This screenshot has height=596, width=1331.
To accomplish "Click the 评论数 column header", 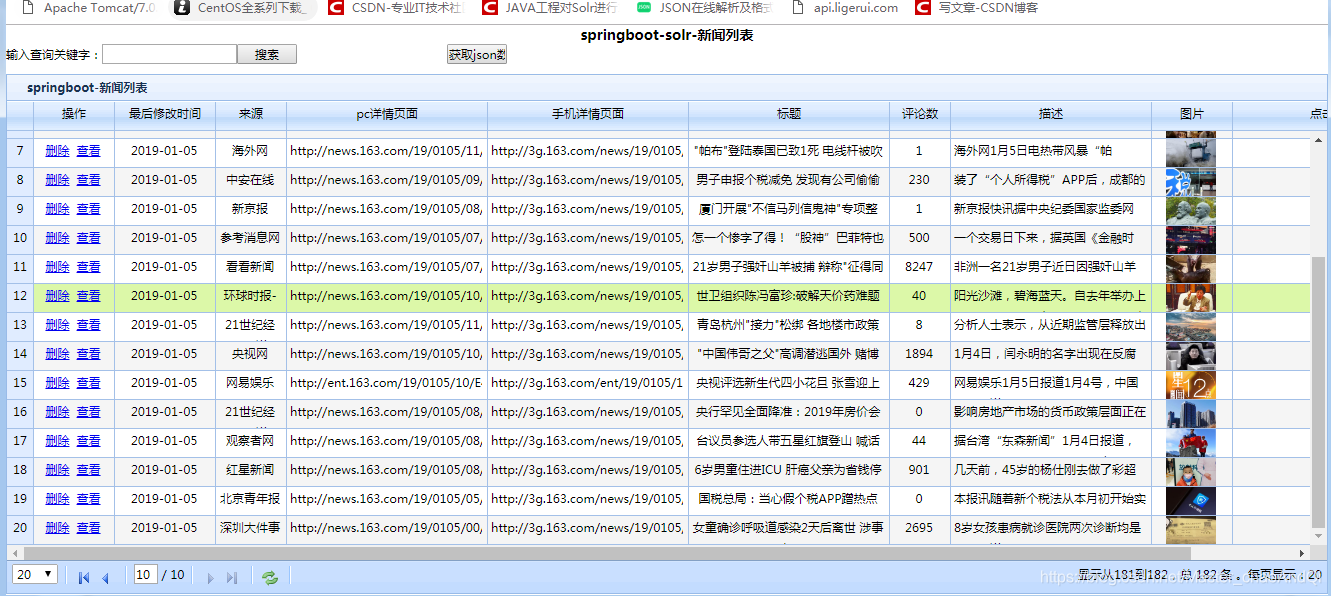I will 920,114.
